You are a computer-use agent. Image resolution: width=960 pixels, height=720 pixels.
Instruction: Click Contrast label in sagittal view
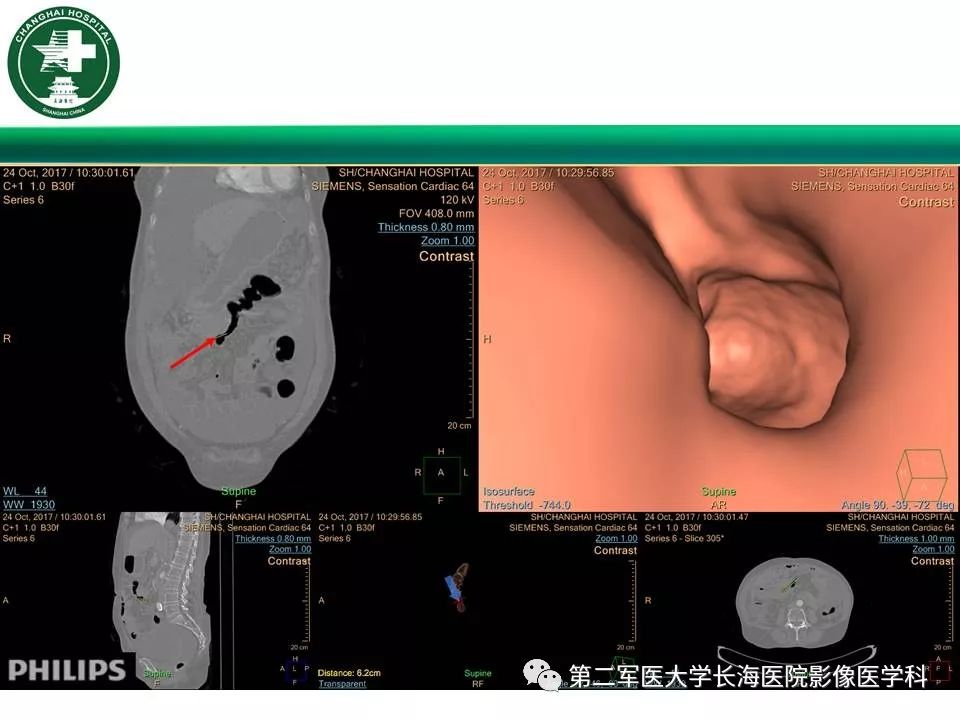pyautogui.click(x=289, y=561)
